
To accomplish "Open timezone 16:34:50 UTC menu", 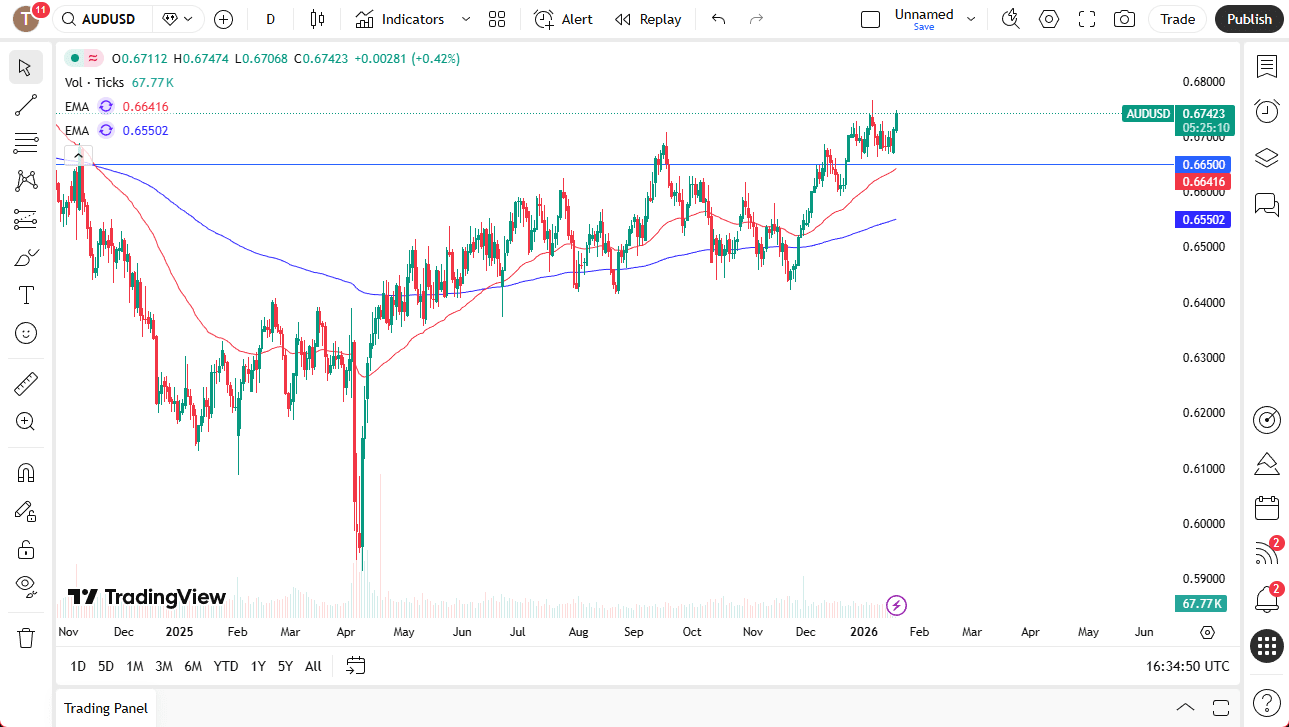I will pos(1188,666).
